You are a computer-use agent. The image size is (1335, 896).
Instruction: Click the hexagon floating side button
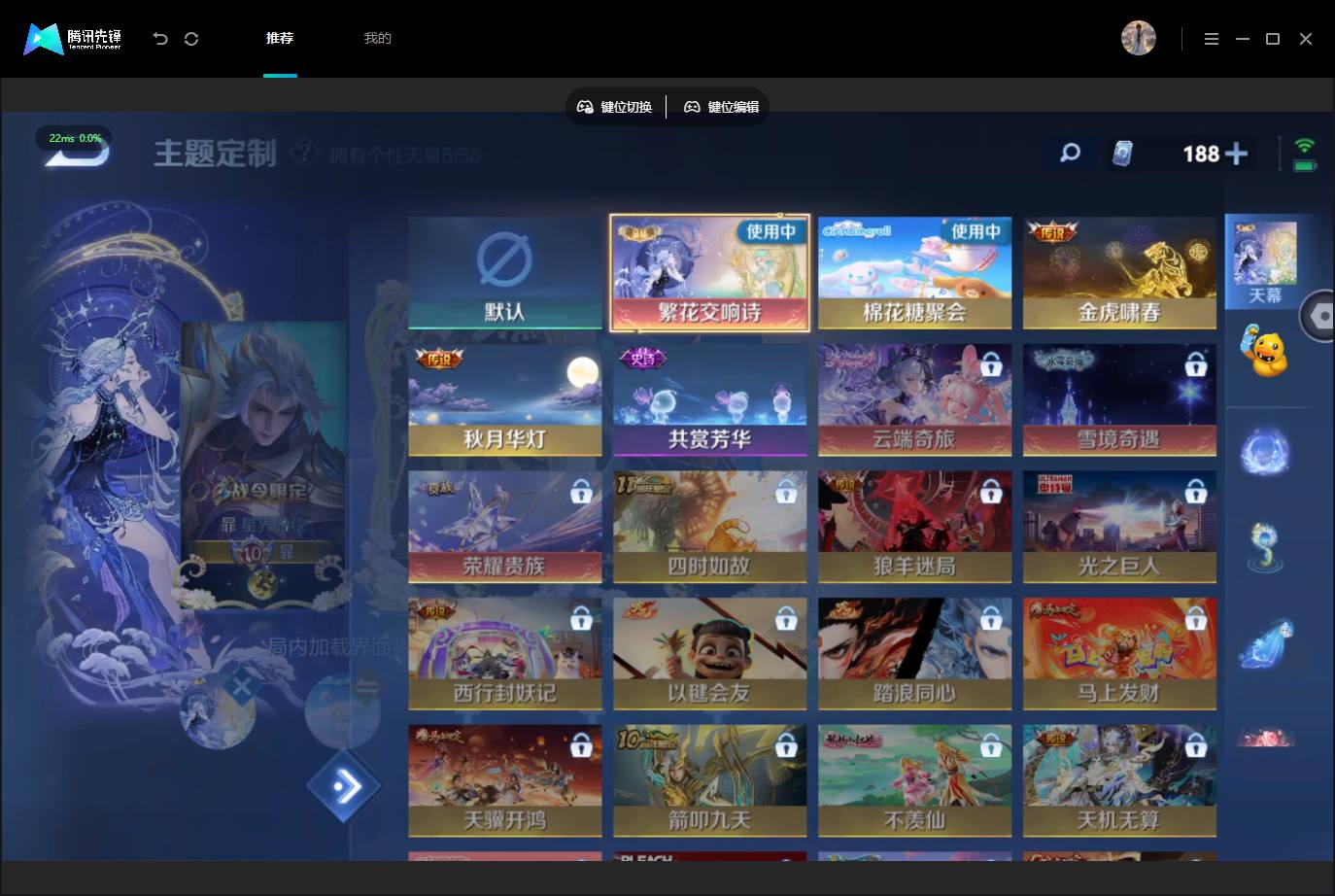[x=1318, y=316]
